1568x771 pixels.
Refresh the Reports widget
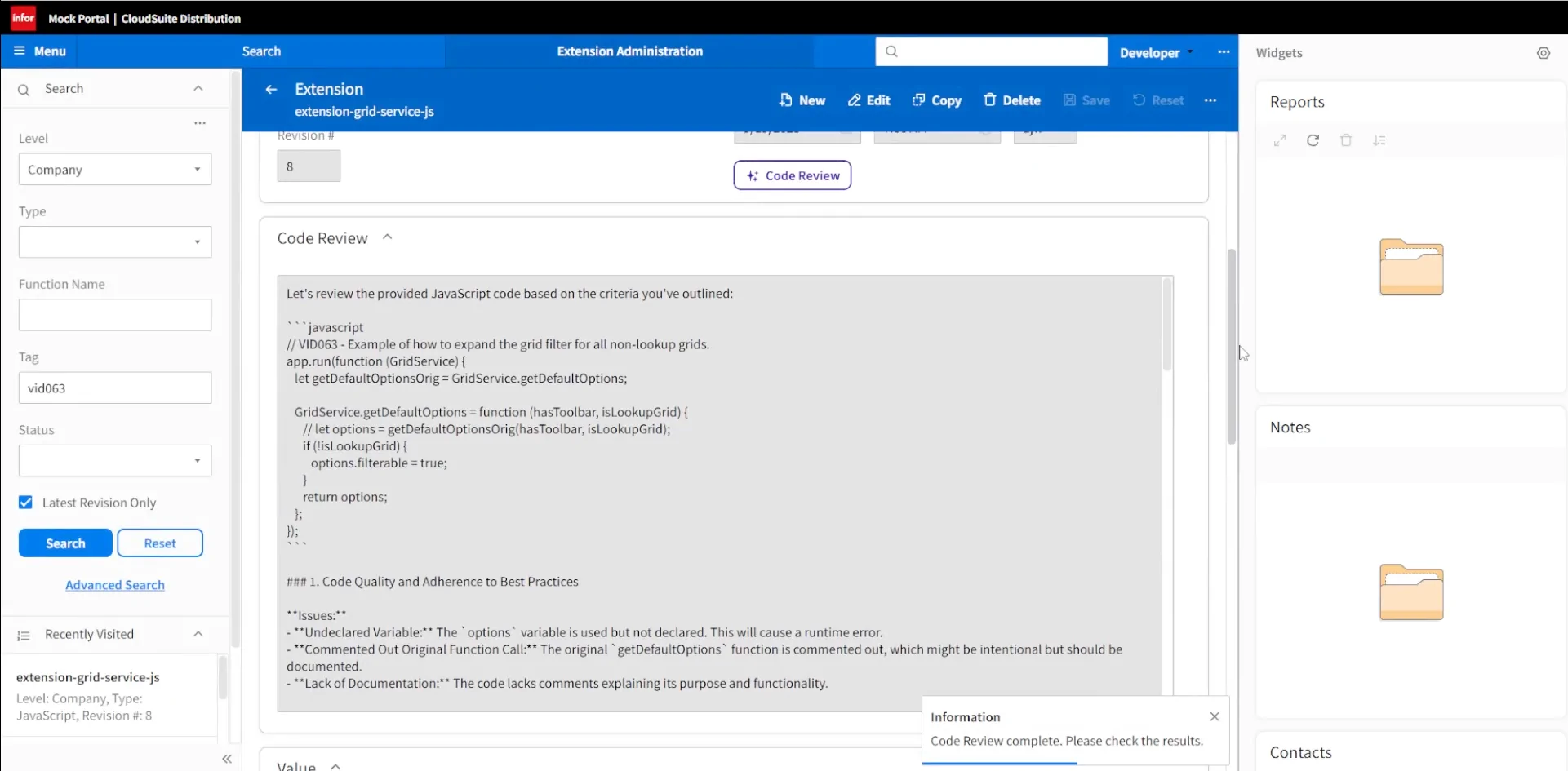pyautogui.click(x=1313, y=140)
